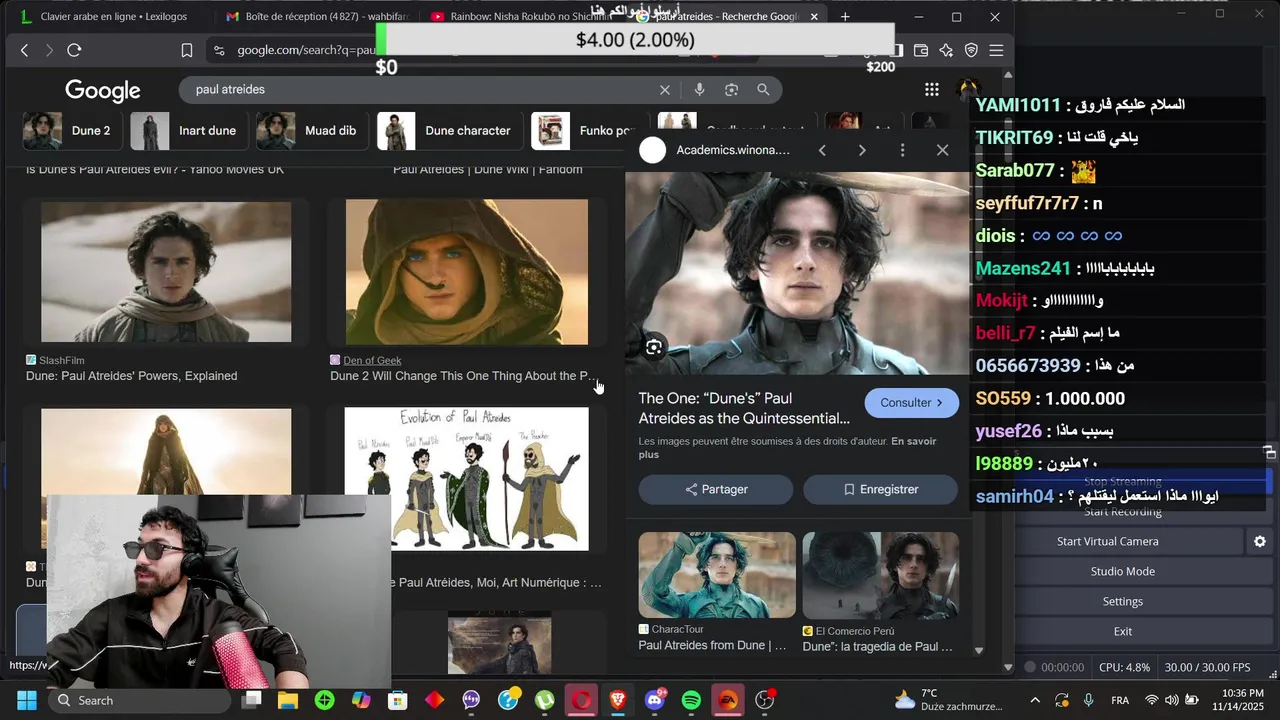Viewport: 1280px width, 720px height.
Task: Open Dune: Paul Atreides' Powers, Explained result
Action: tap(131, 376)
